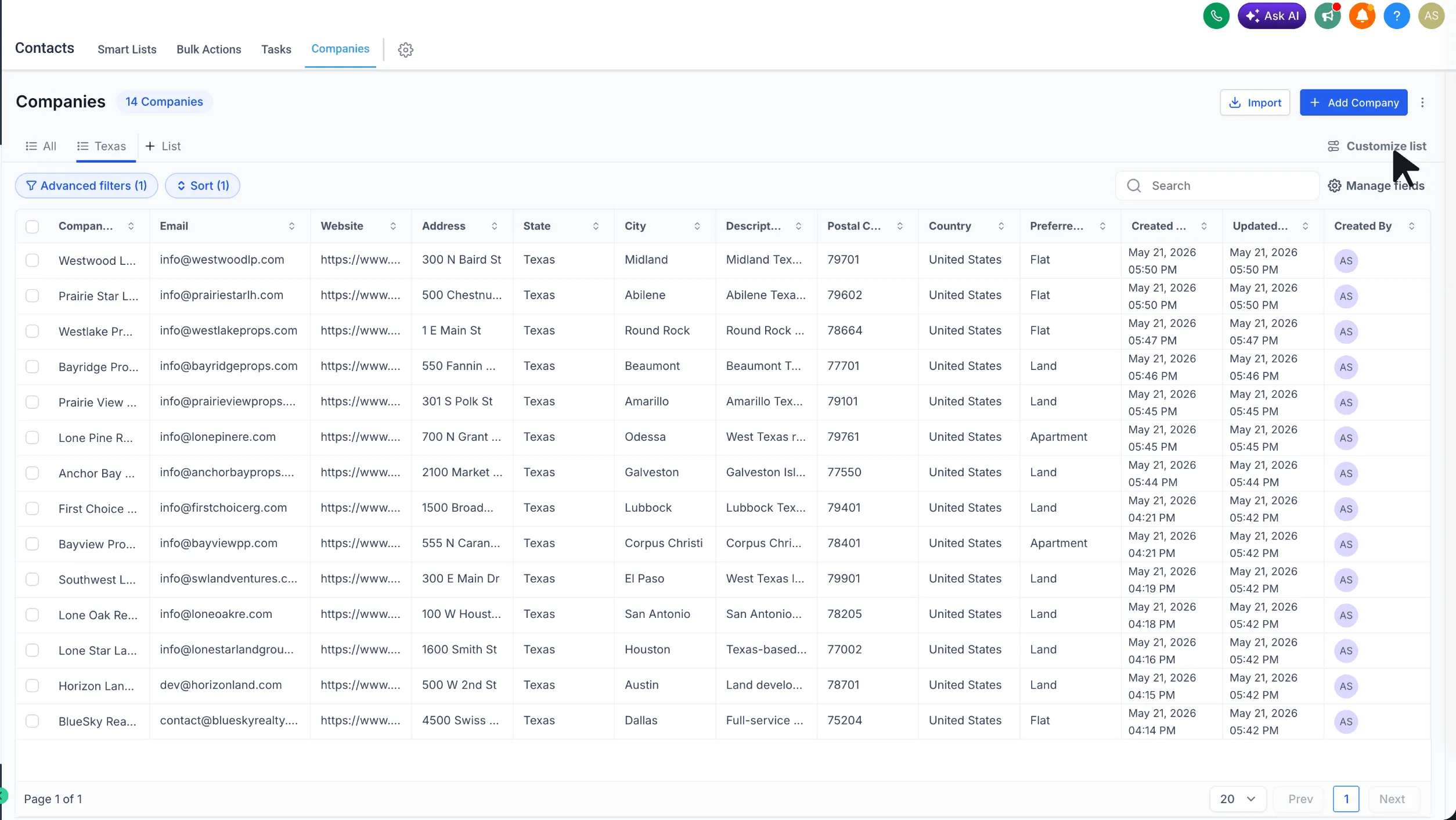Open the page size 20 dropdown

click(1238, 799)
